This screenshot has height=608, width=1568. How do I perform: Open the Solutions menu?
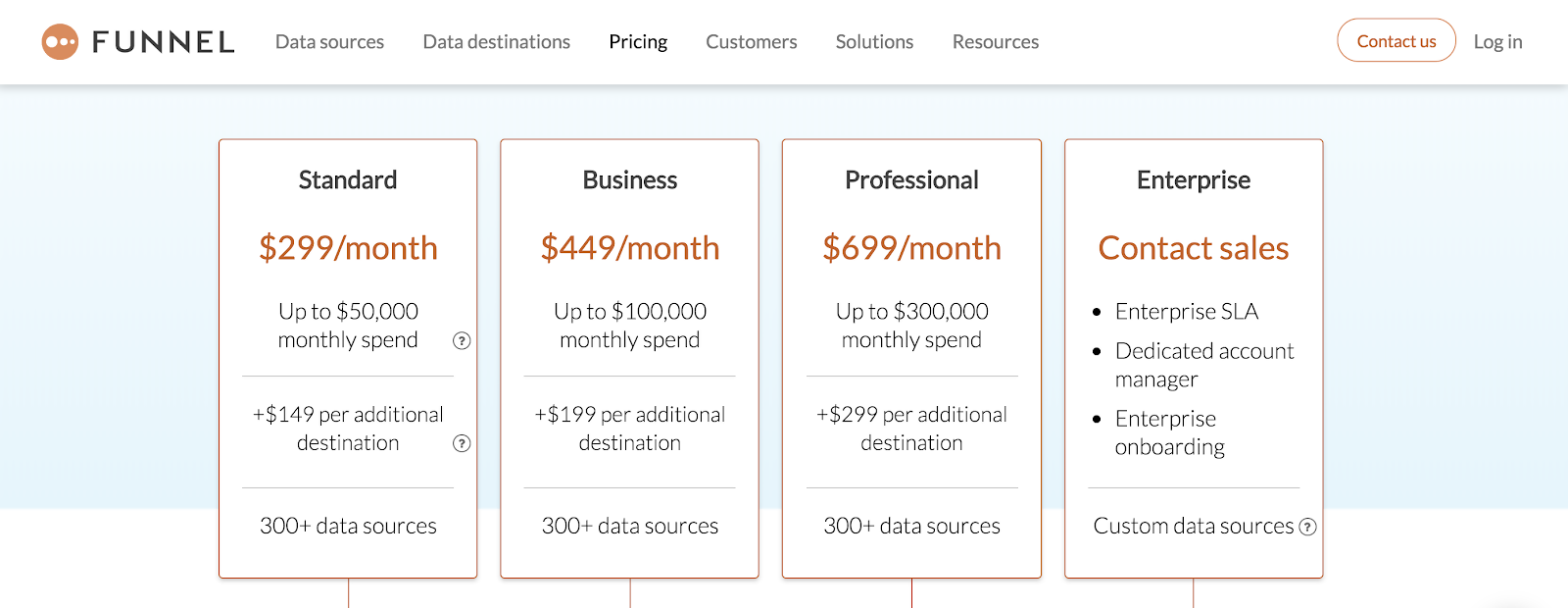tap(873, 41)
